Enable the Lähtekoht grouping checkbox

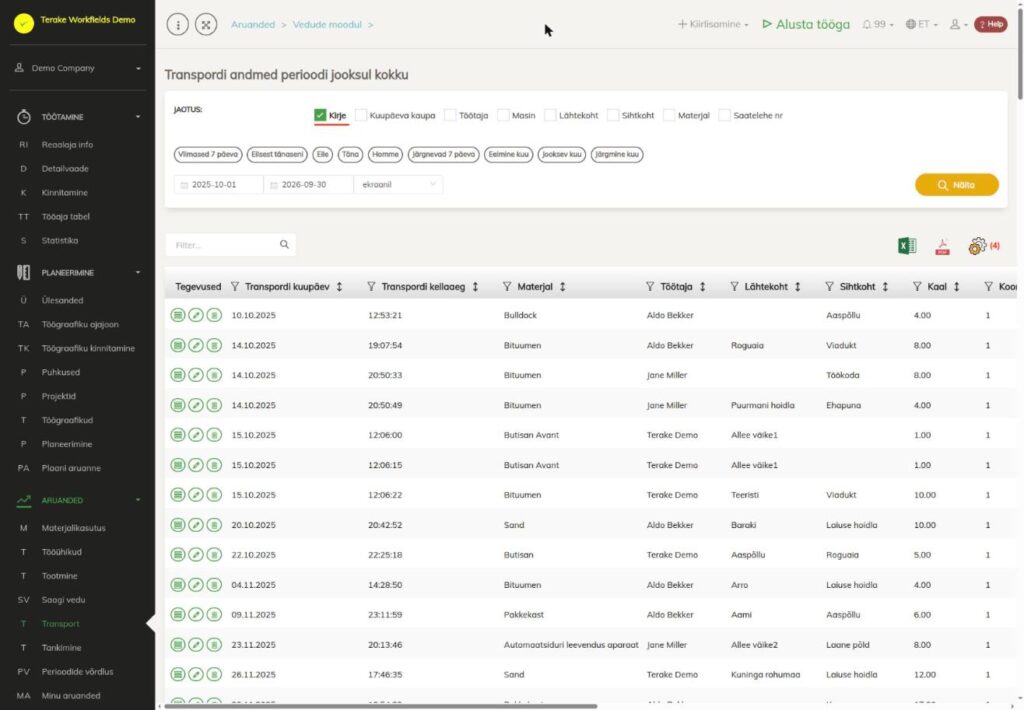pyautogui.click(x=551, y=115)
